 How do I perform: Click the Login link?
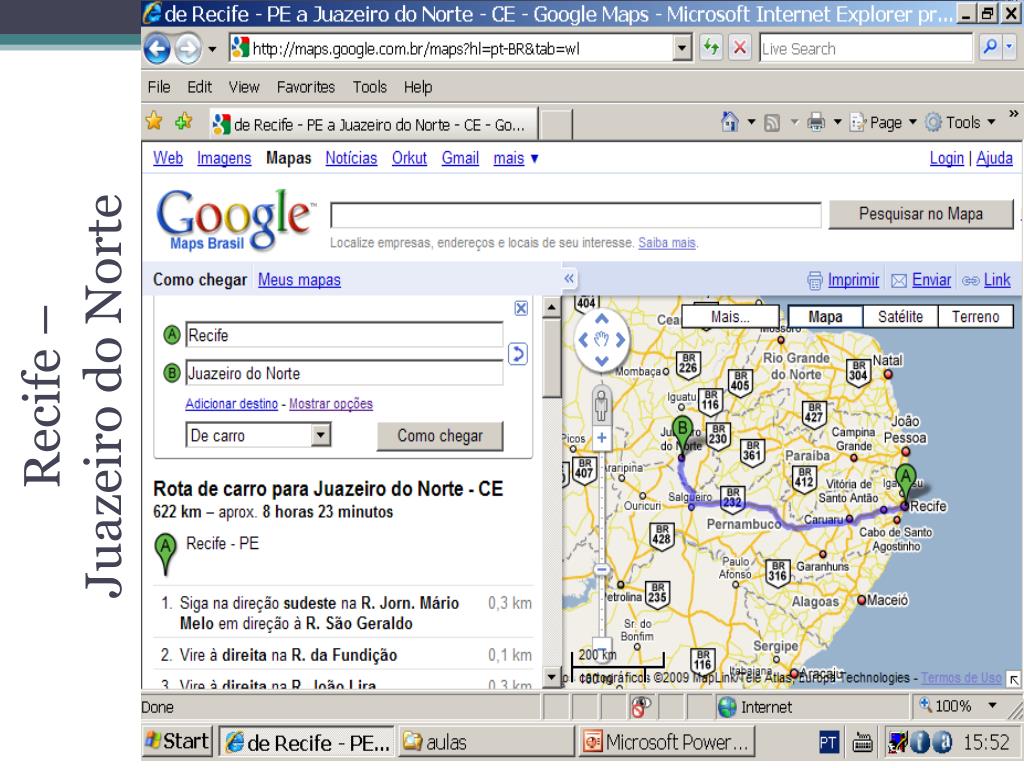[x=947, y=158]
